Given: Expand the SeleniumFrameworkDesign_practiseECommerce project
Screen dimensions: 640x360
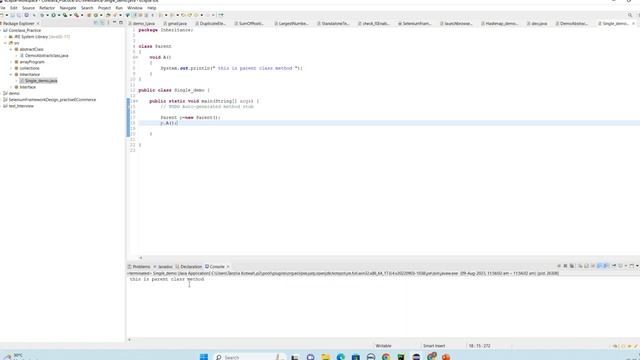Looking at the screenshot, I should 1,100.
